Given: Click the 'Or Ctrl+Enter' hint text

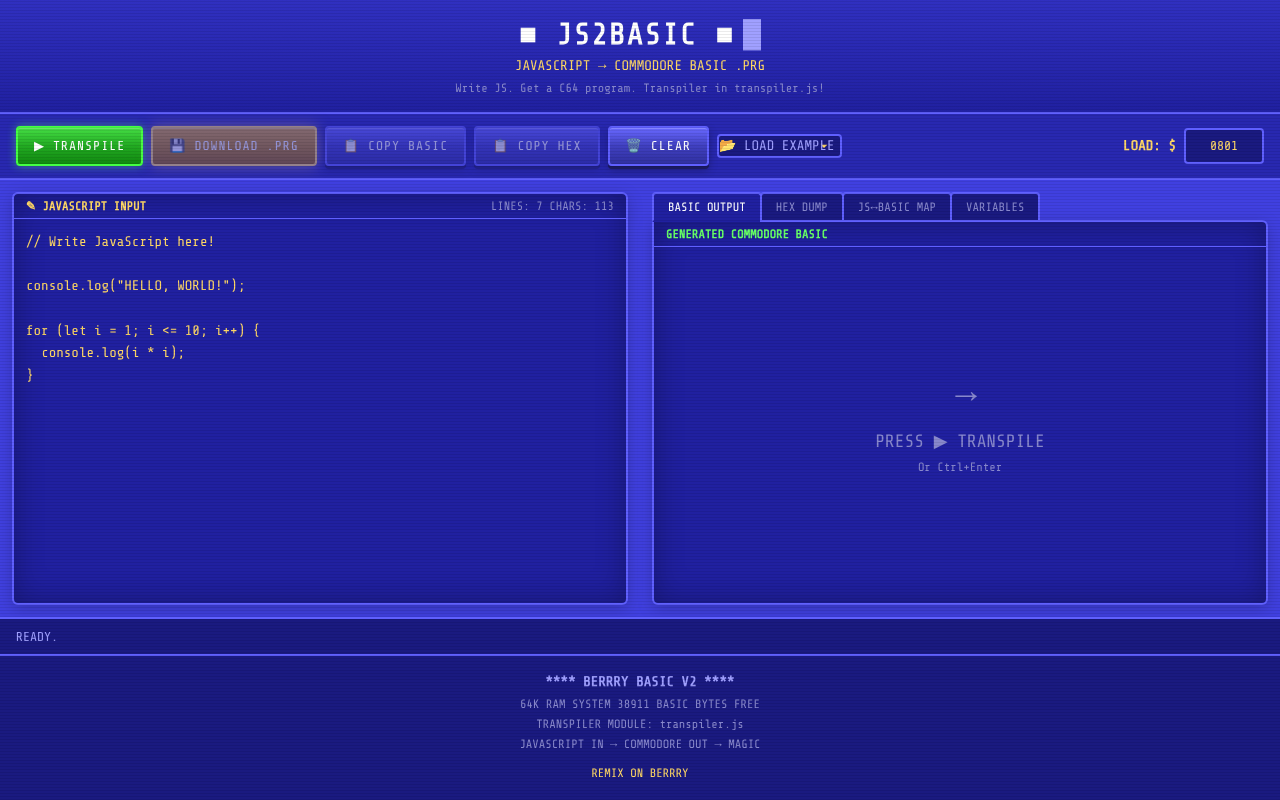Looking at the screenshot, I should [960, 467].
